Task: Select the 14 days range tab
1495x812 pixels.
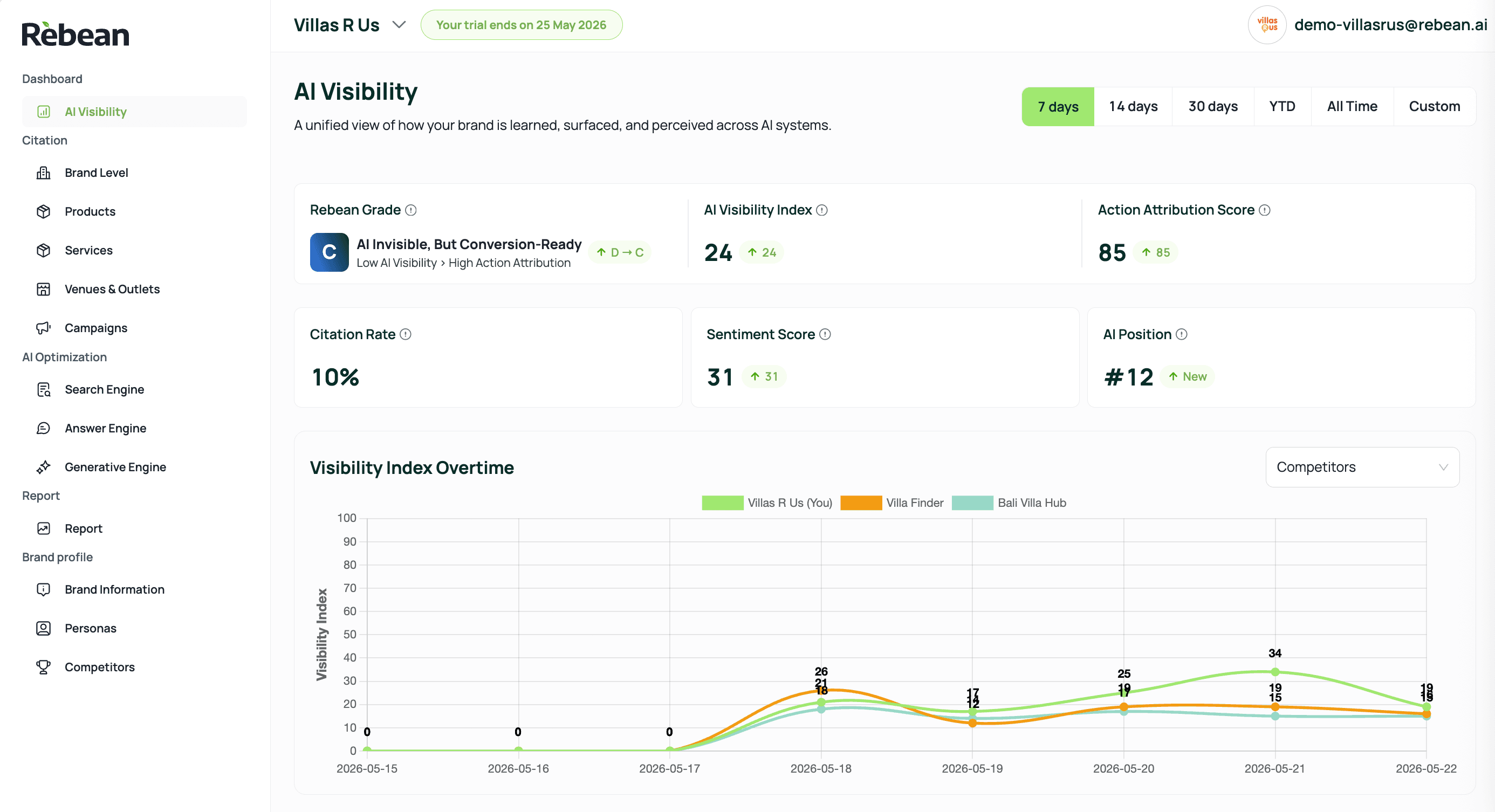Action: 1133,107
